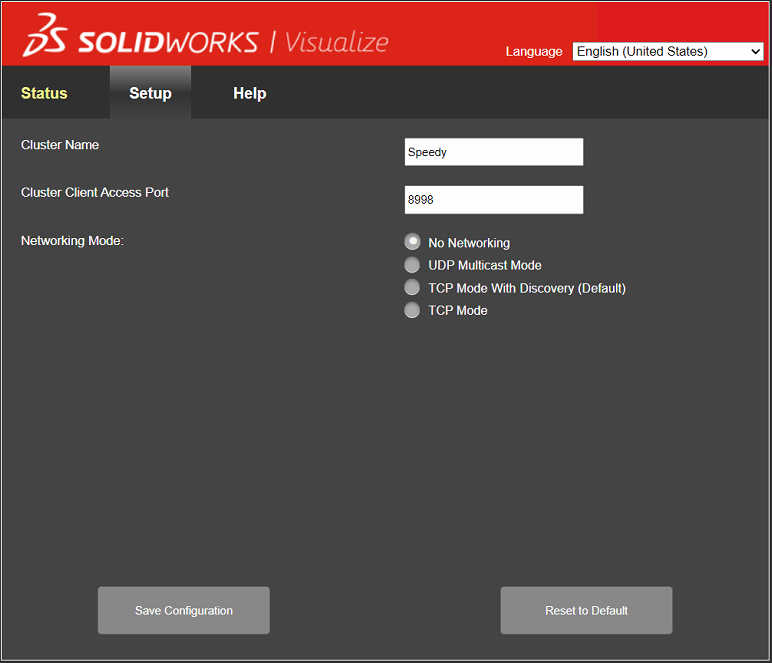772x663 pixels.
Task: Click the port field showing 8998
Action: point(493,200)
